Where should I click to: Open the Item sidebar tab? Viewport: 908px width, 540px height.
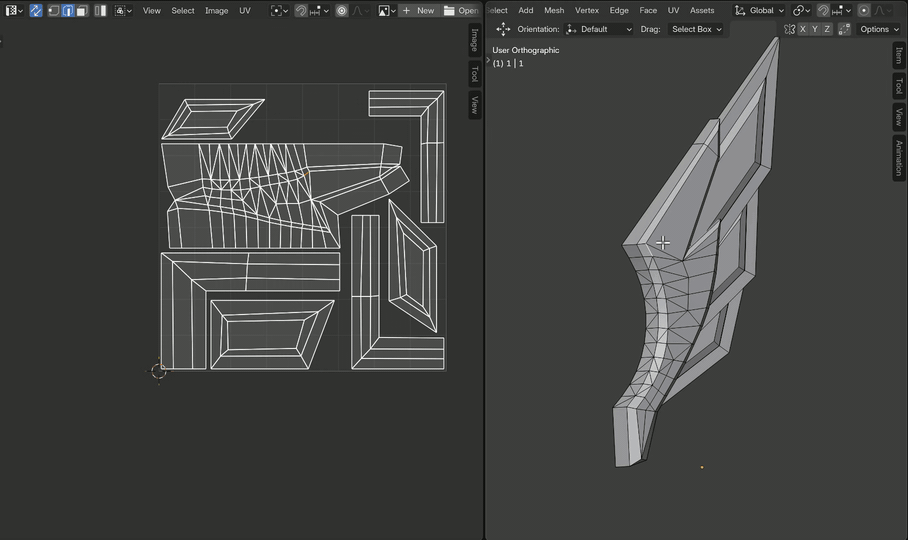point(899,56)
